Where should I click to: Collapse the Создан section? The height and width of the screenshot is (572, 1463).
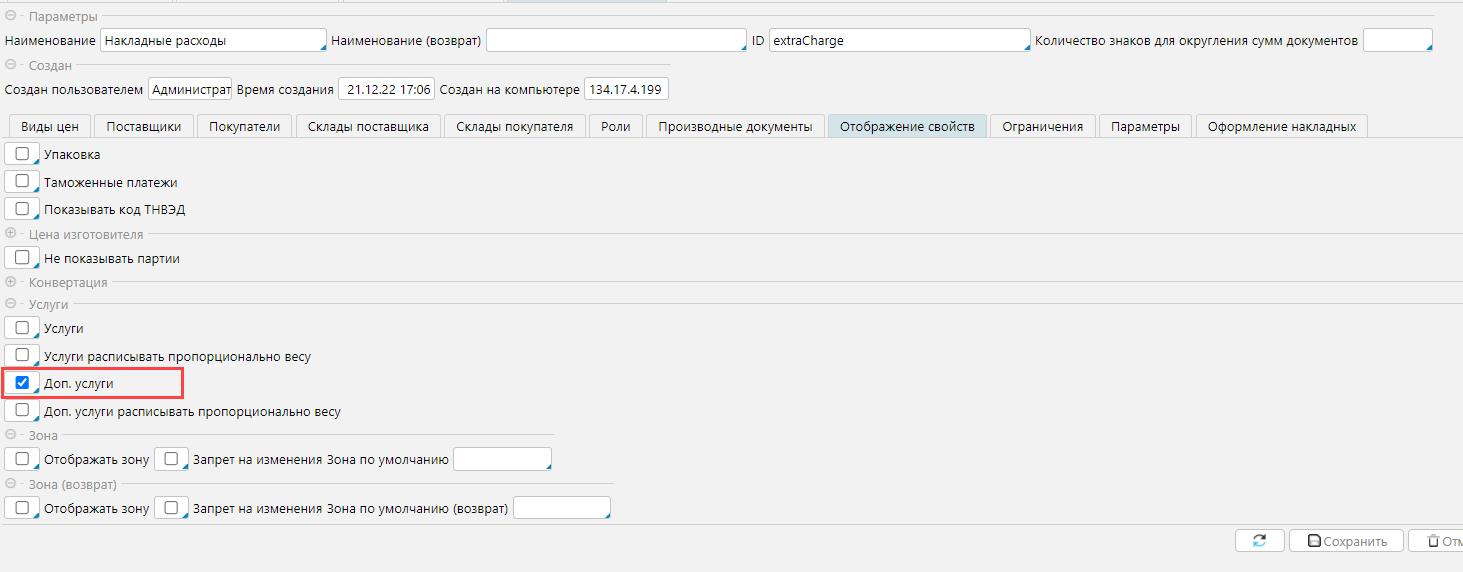click(11, 65)
